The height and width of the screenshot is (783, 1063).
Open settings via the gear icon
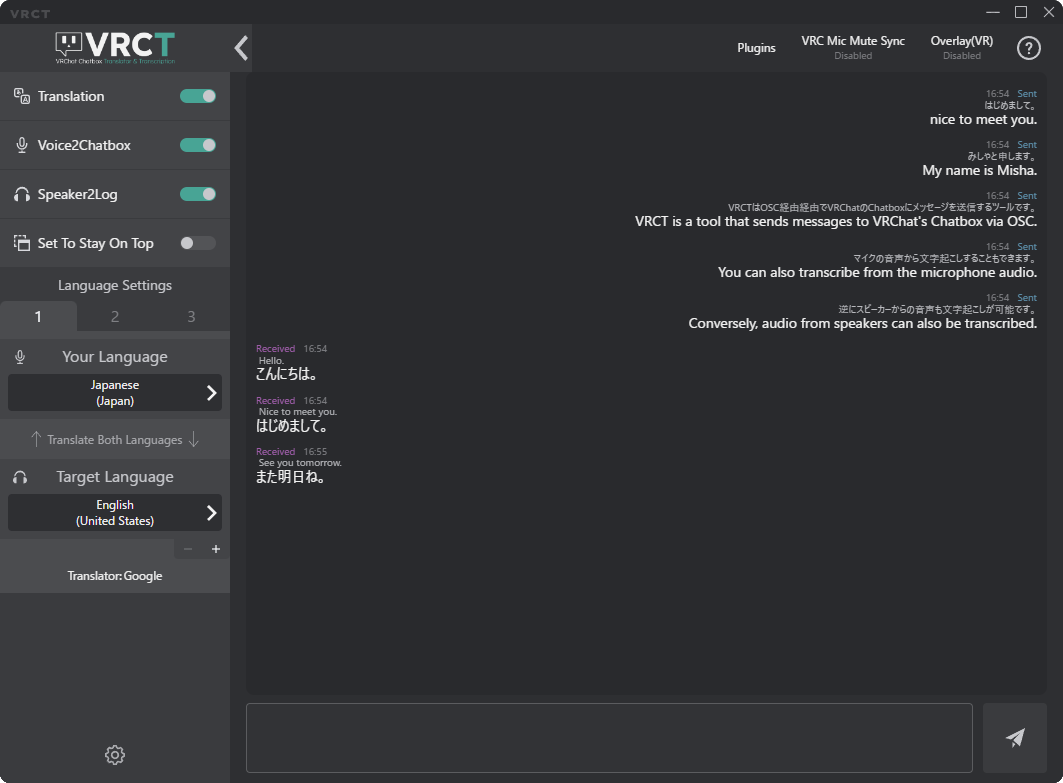coord(115,755)
